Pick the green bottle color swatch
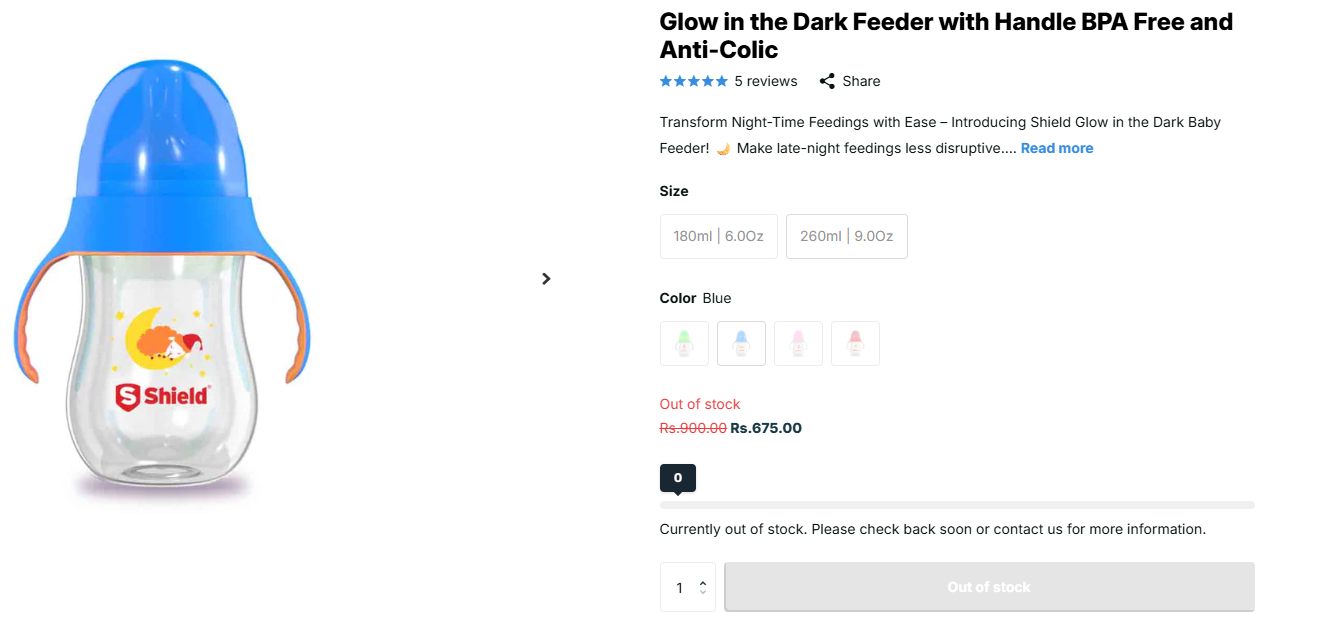Screen dimensions: 1318x627 click(684, 344)
